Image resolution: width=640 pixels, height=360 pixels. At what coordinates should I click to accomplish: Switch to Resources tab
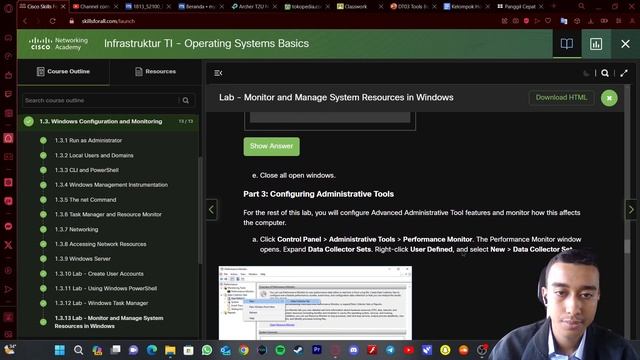156,71
